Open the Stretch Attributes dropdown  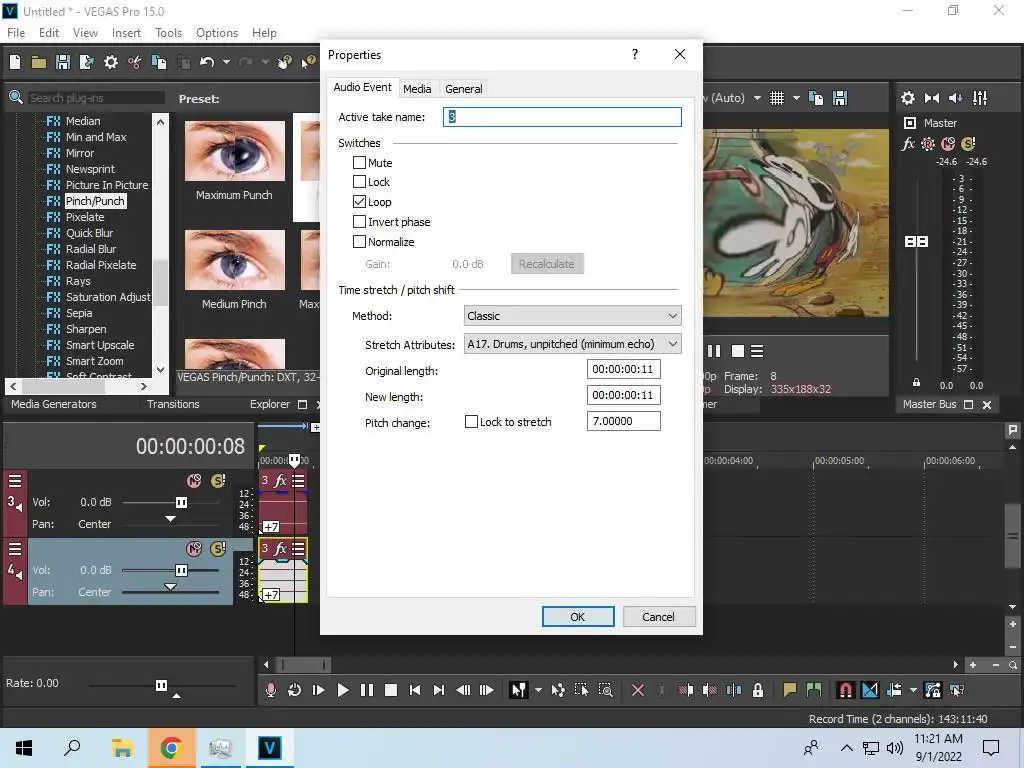click(x=572, y=344)
